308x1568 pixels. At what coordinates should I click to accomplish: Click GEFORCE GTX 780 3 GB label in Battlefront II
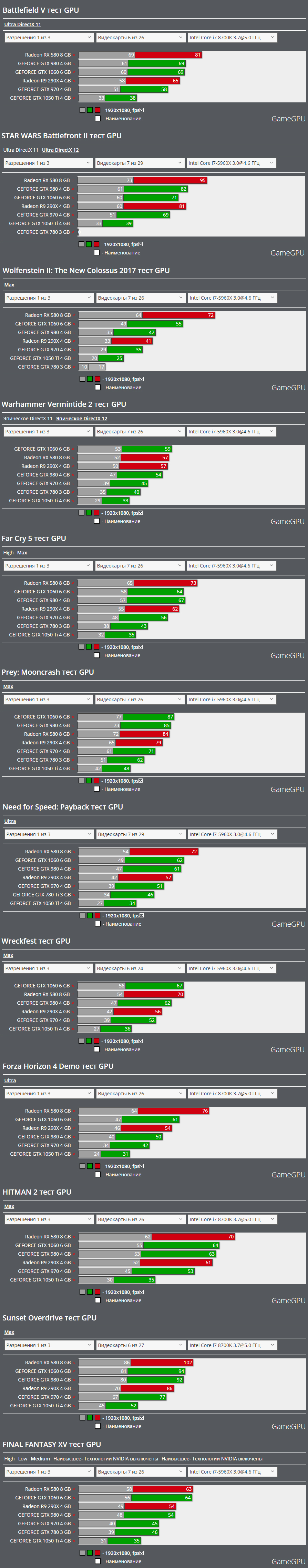pyautogui.click(x=43, y=232)
